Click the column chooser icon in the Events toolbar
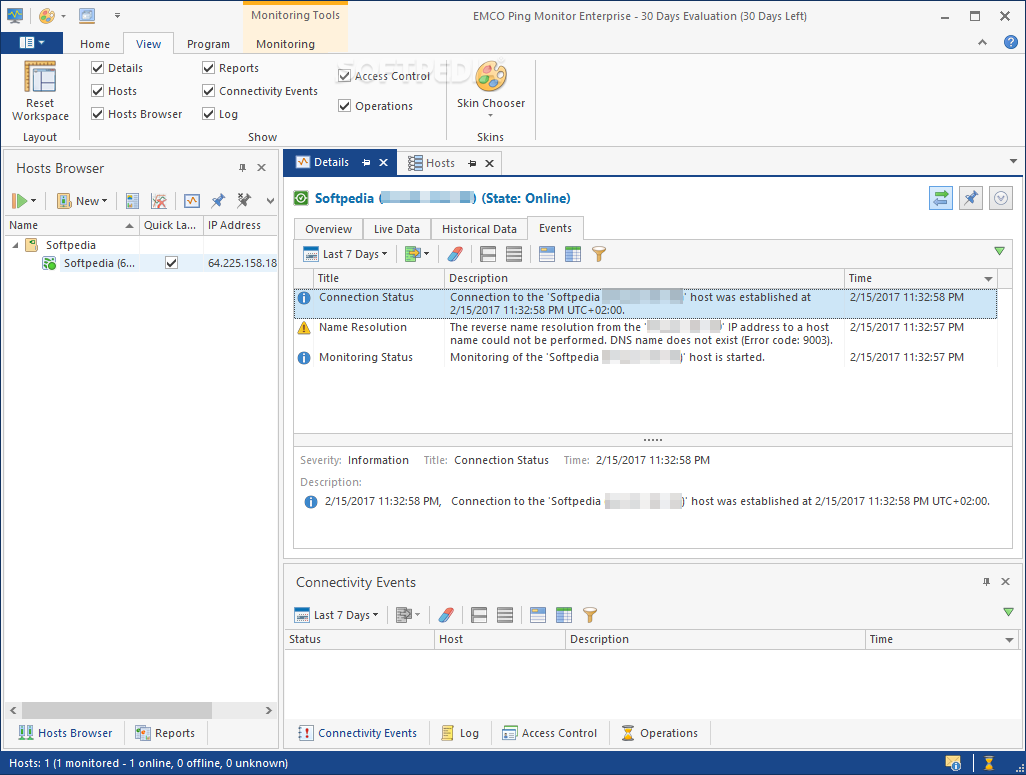 pos(573,254)
